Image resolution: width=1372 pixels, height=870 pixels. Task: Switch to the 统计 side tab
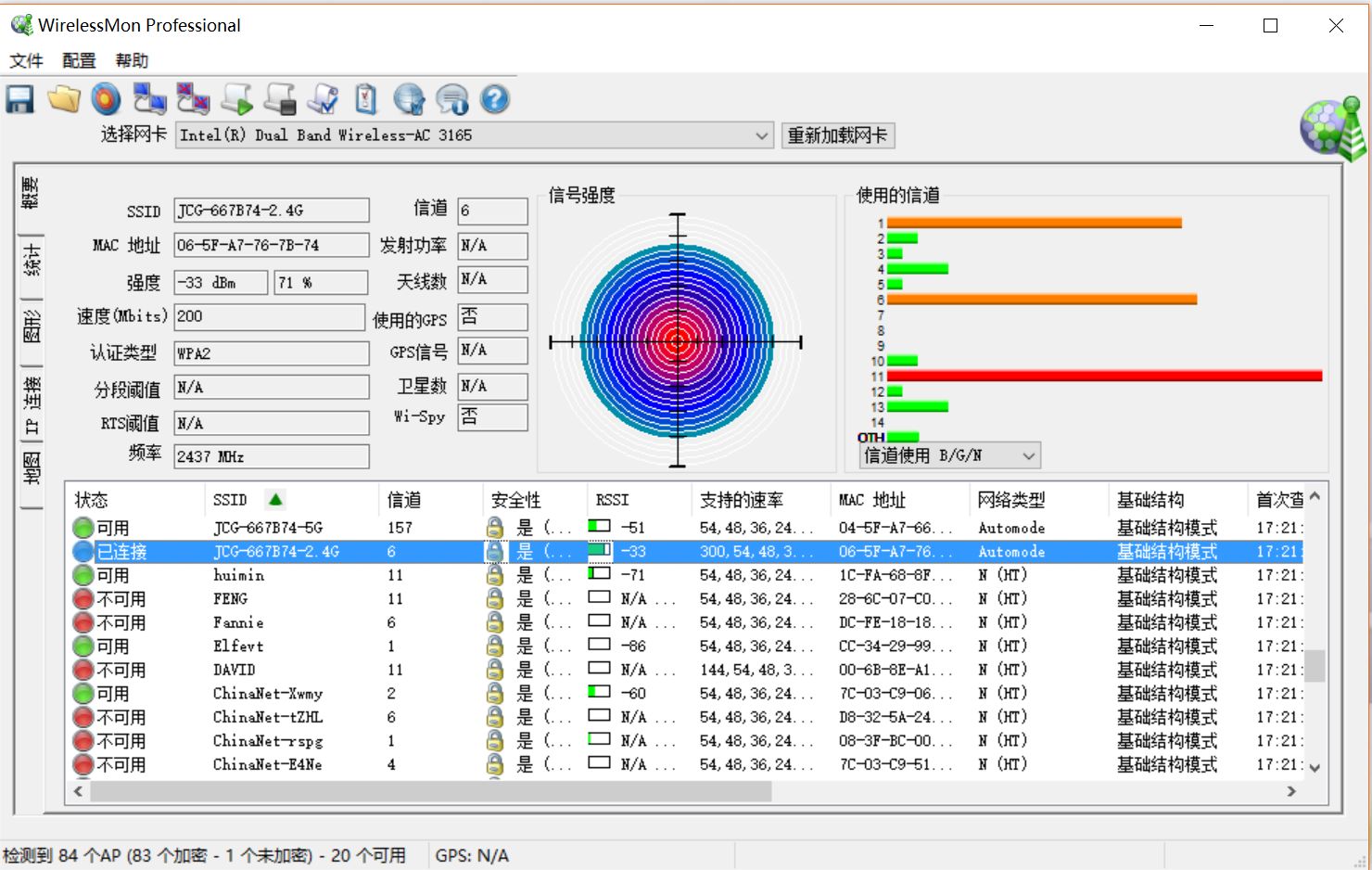click(x=32, y=261)
